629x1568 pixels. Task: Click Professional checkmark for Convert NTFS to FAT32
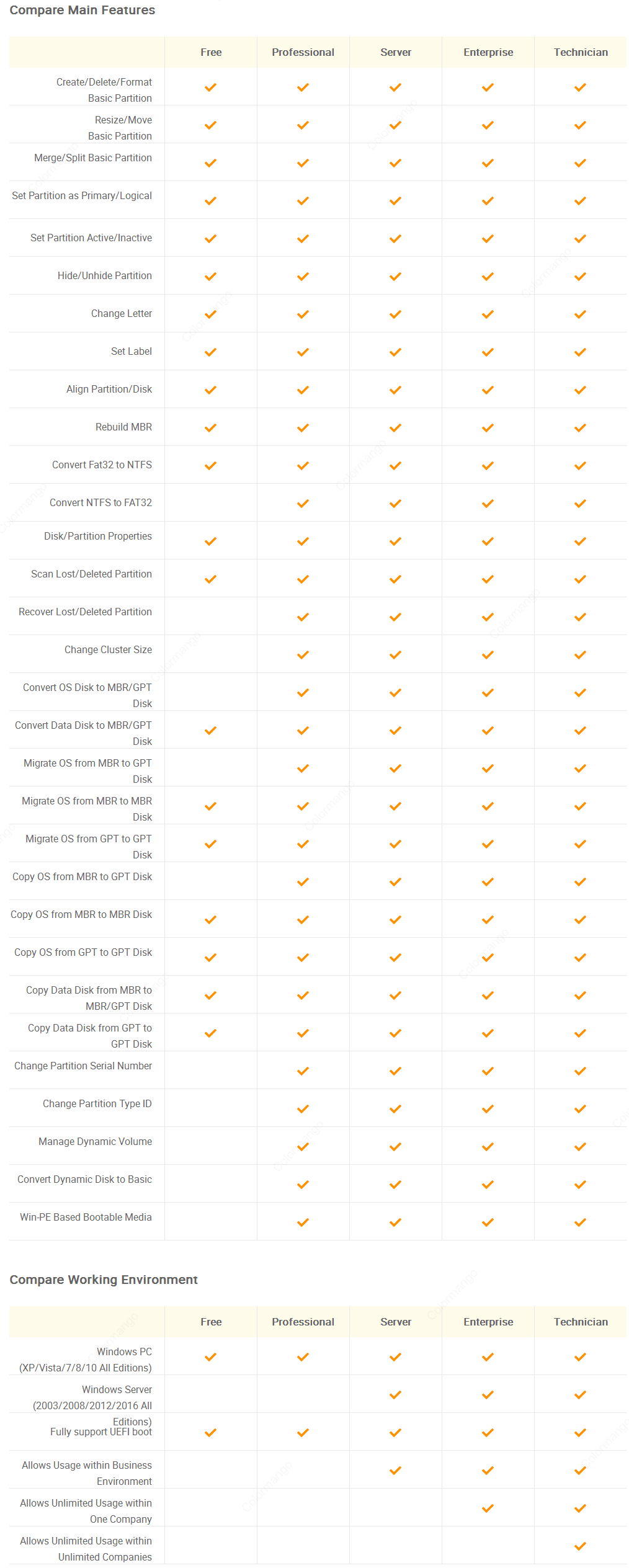tap(303, 503)
